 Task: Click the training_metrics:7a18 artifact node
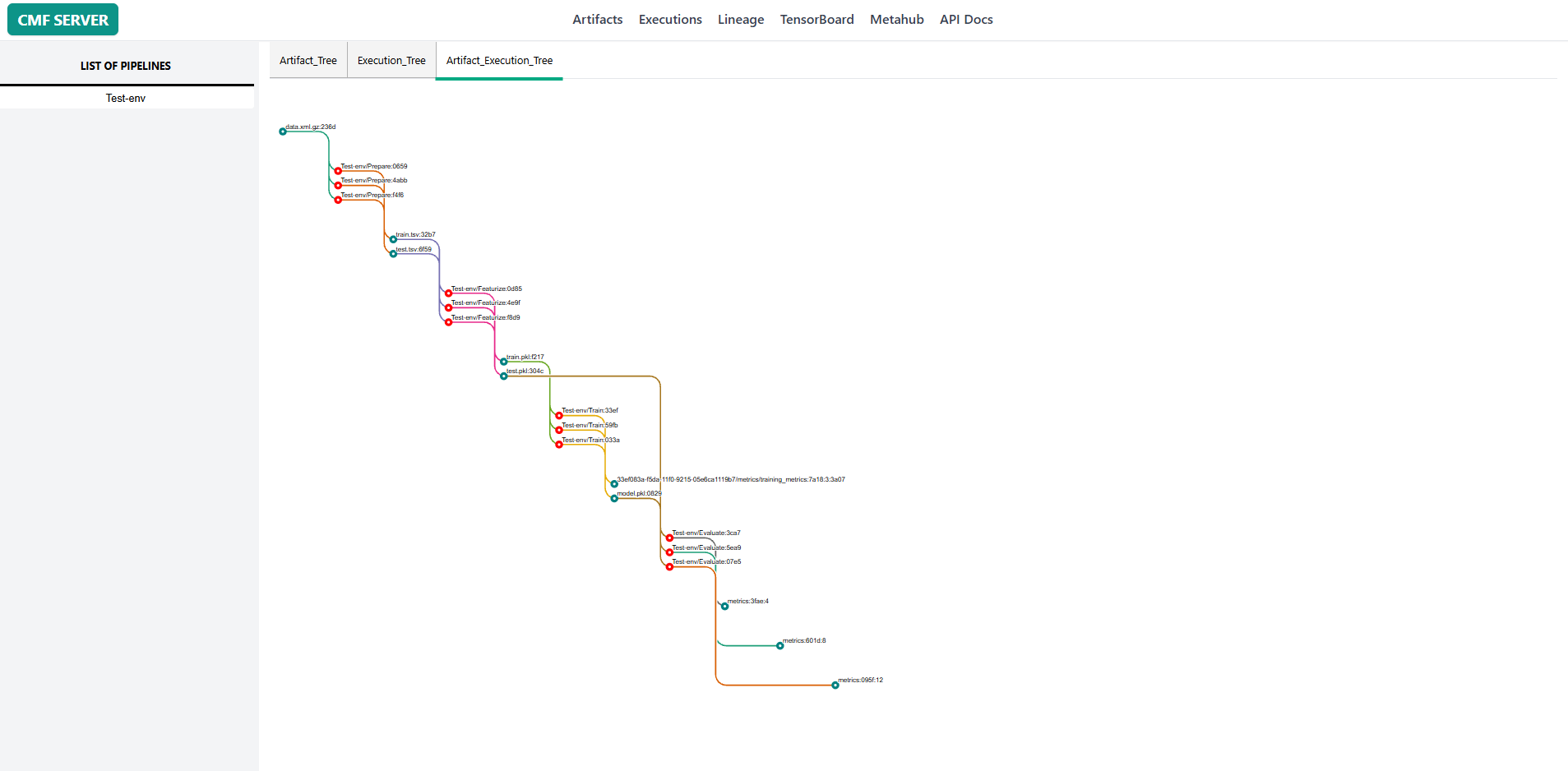(613, 483)
